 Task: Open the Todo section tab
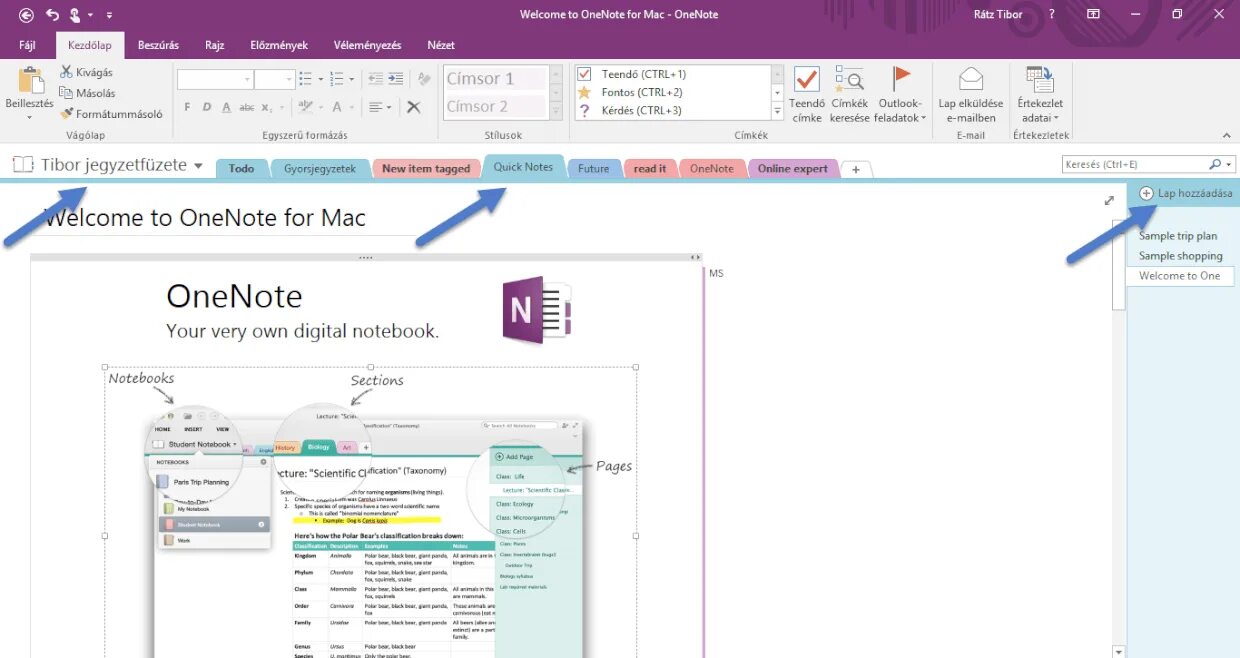click(241, 168)
